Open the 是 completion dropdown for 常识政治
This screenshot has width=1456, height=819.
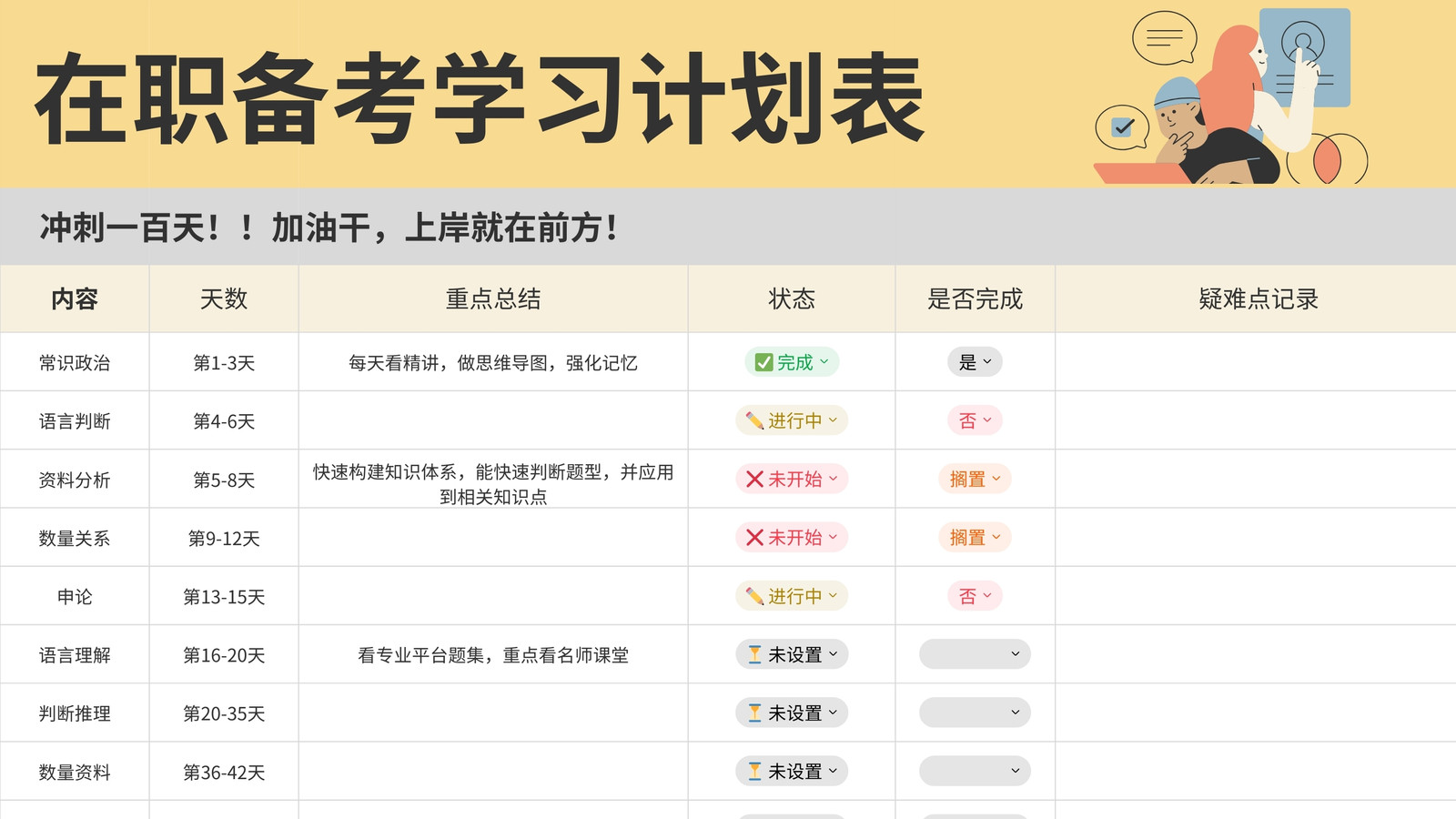coord(975,362)
